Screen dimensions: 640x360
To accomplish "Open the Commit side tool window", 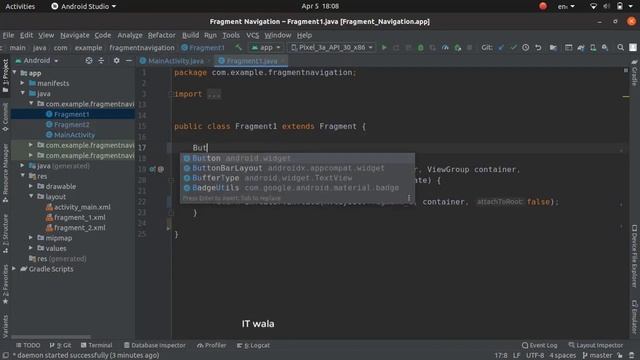I will coord(5,117).
